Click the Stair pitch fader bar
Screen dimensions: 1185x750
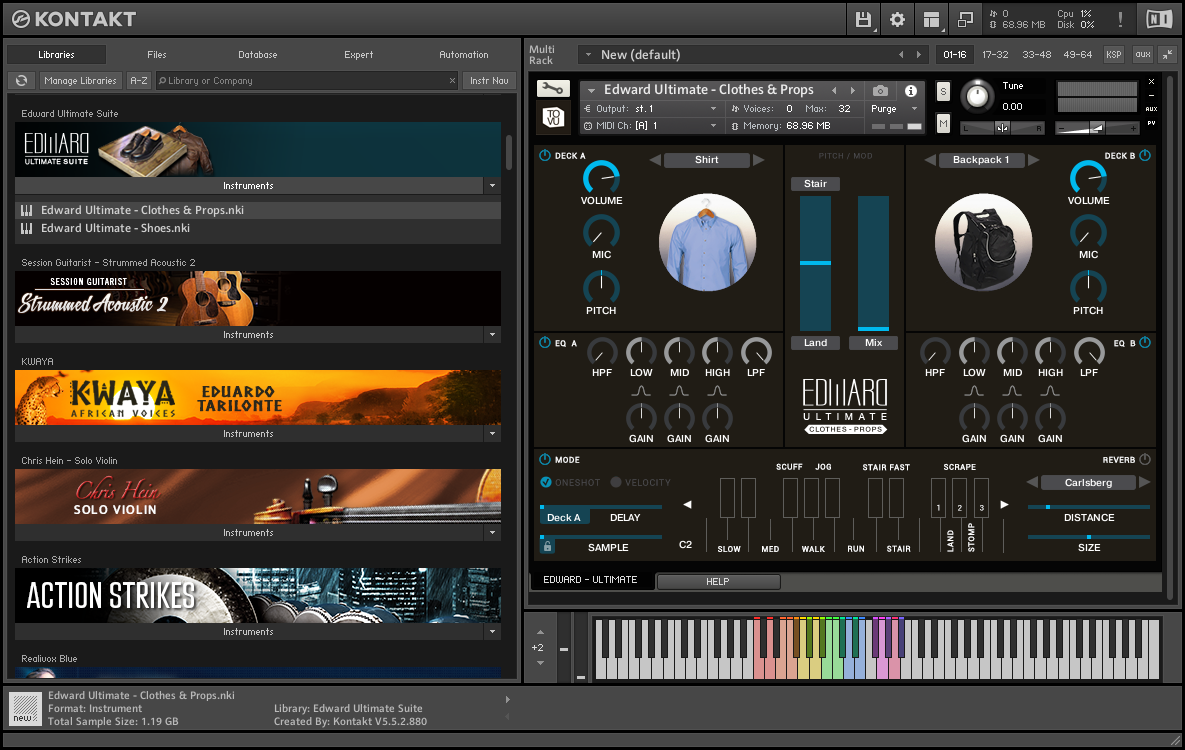coord(815,263)
